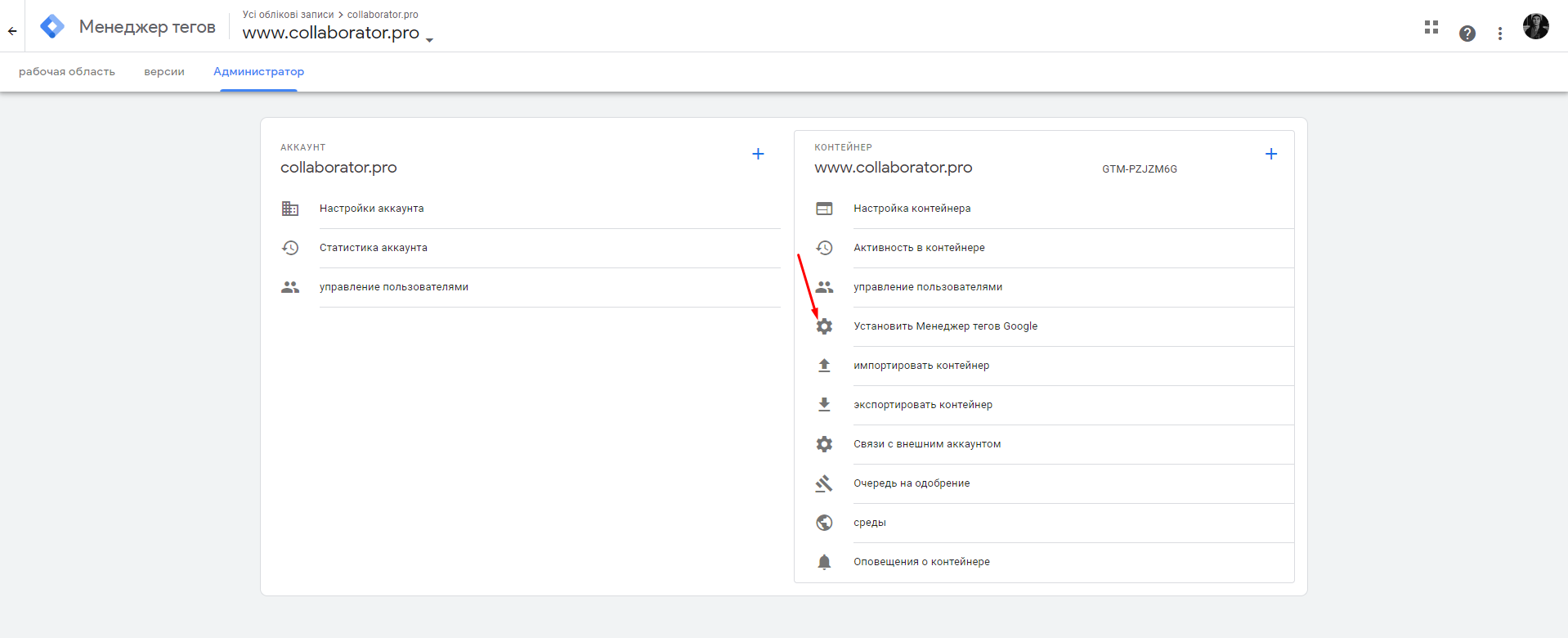Click the user profile avatar

pos(1535,26)
